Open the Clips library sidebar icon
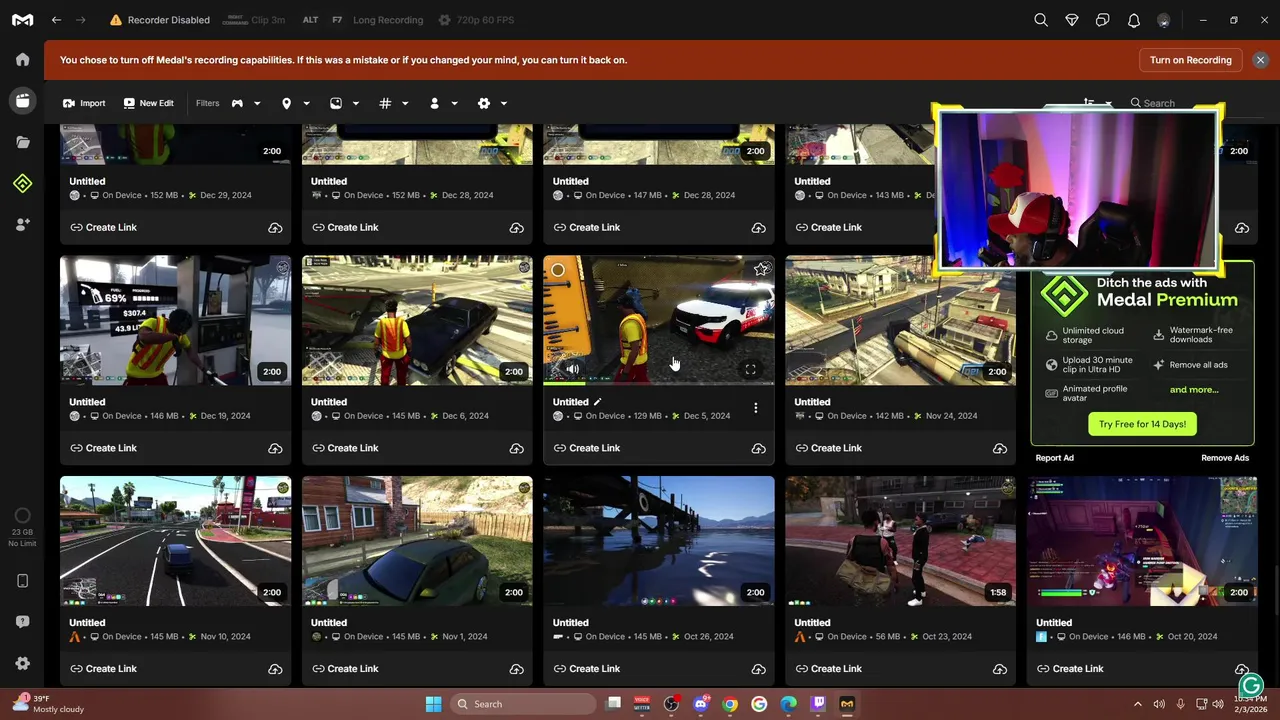 click(22, 100)
